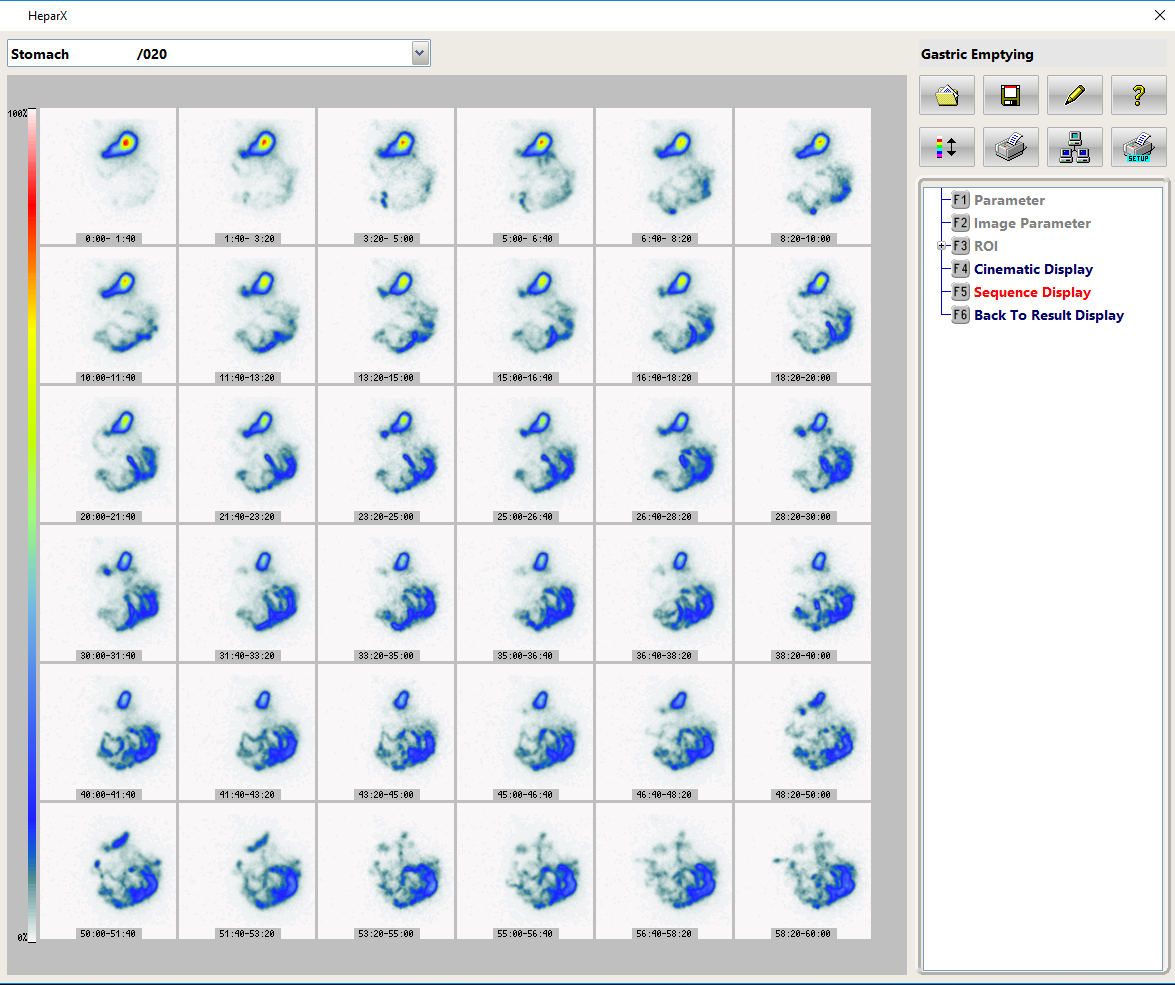Click the color scale adjustment icon
1175x985 pixels.
(x=946, y=147)
